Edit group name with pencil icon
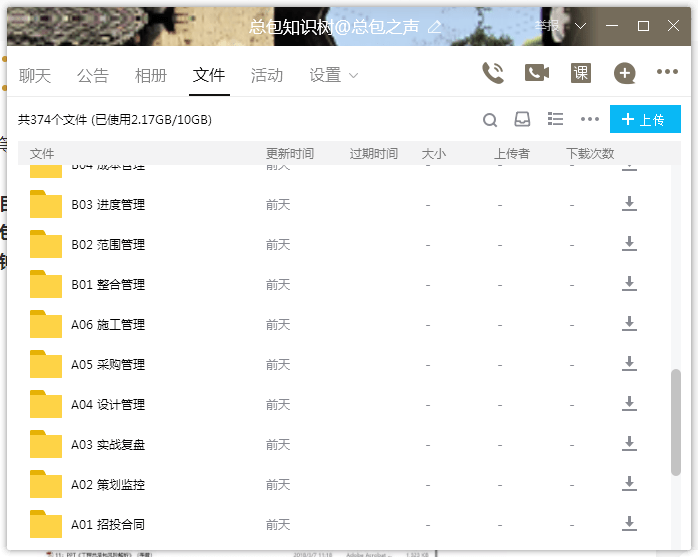 point(434,27)
